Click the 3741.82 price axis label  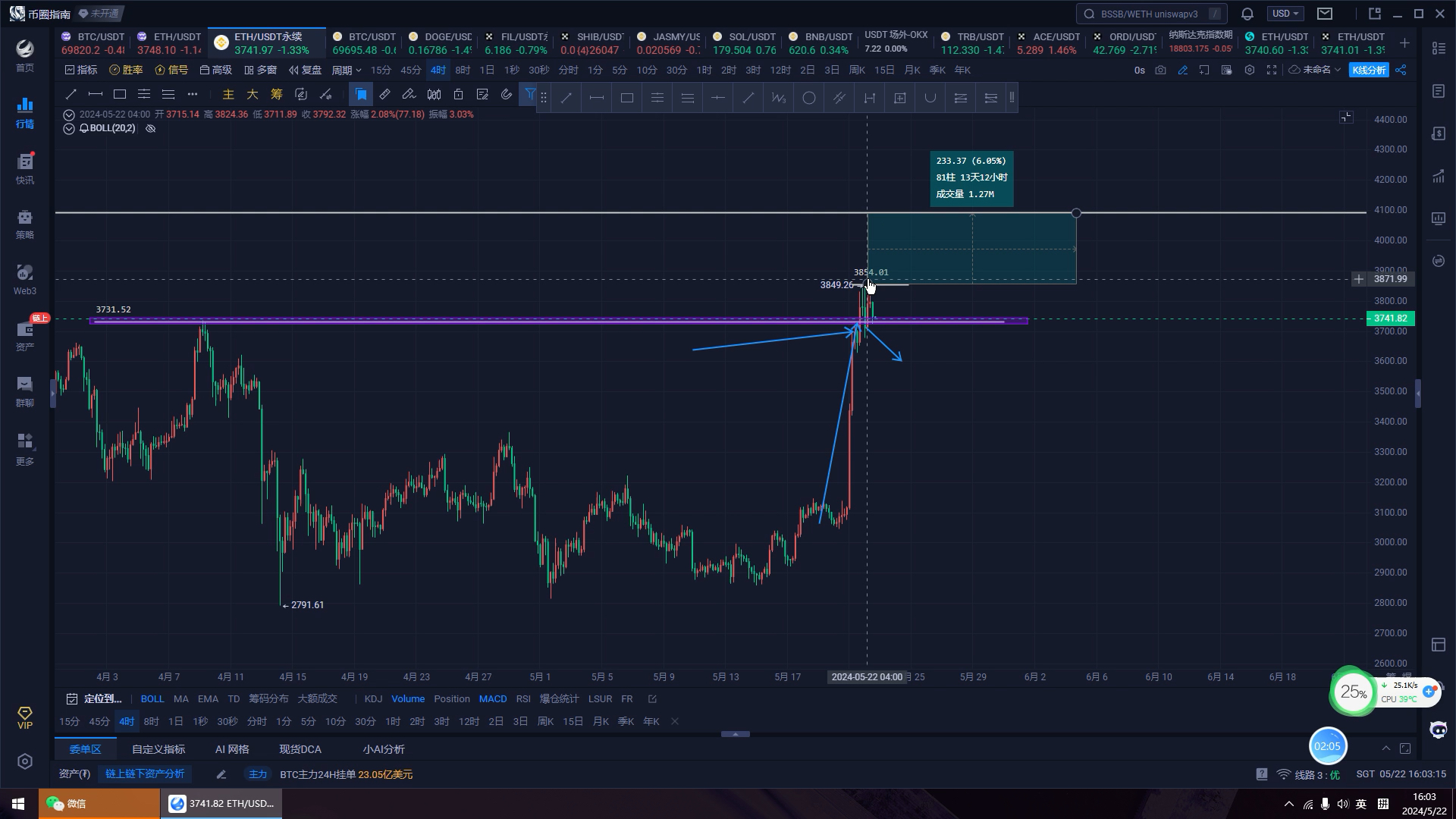click(1390, 318)
